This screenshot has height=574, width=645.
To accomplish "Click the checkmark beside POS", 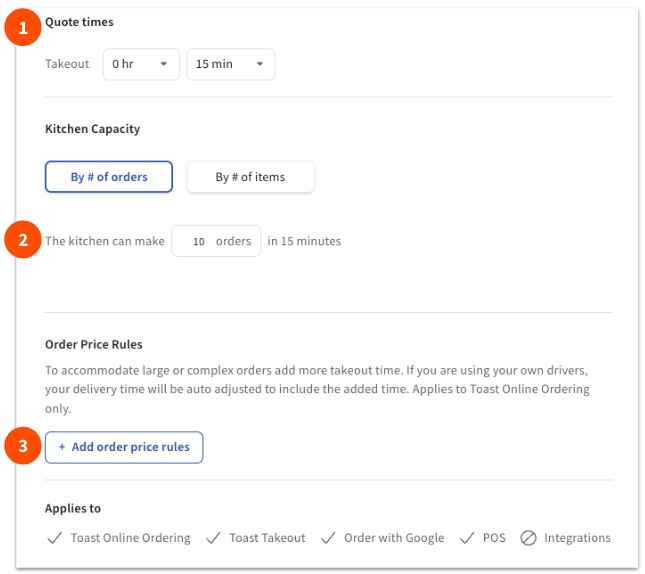I will [466, 538].
